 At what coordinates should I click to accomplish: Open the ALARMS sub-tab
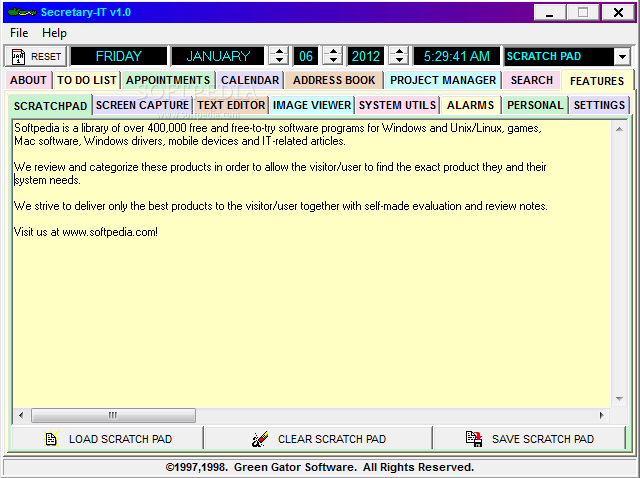tap(471, 105)
